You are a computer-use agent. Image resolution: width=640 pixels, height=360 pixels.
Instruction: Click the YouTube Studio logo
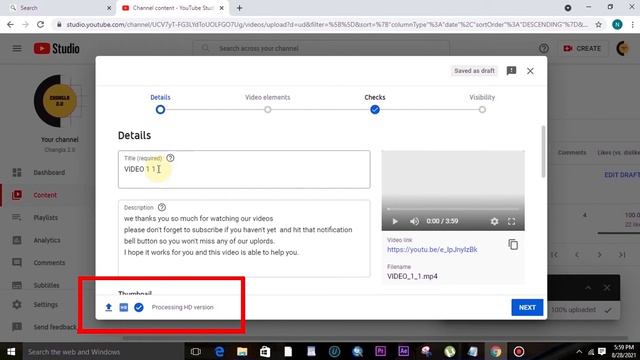tap(57, 49)
